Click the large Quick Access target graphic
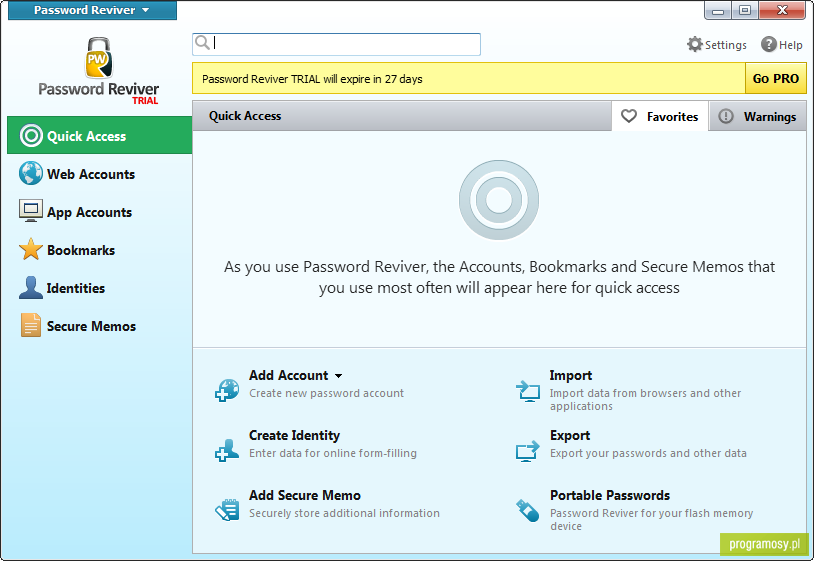Image resolution: width=815 pixels, height=562 pixels. click(x=499, y=200)
